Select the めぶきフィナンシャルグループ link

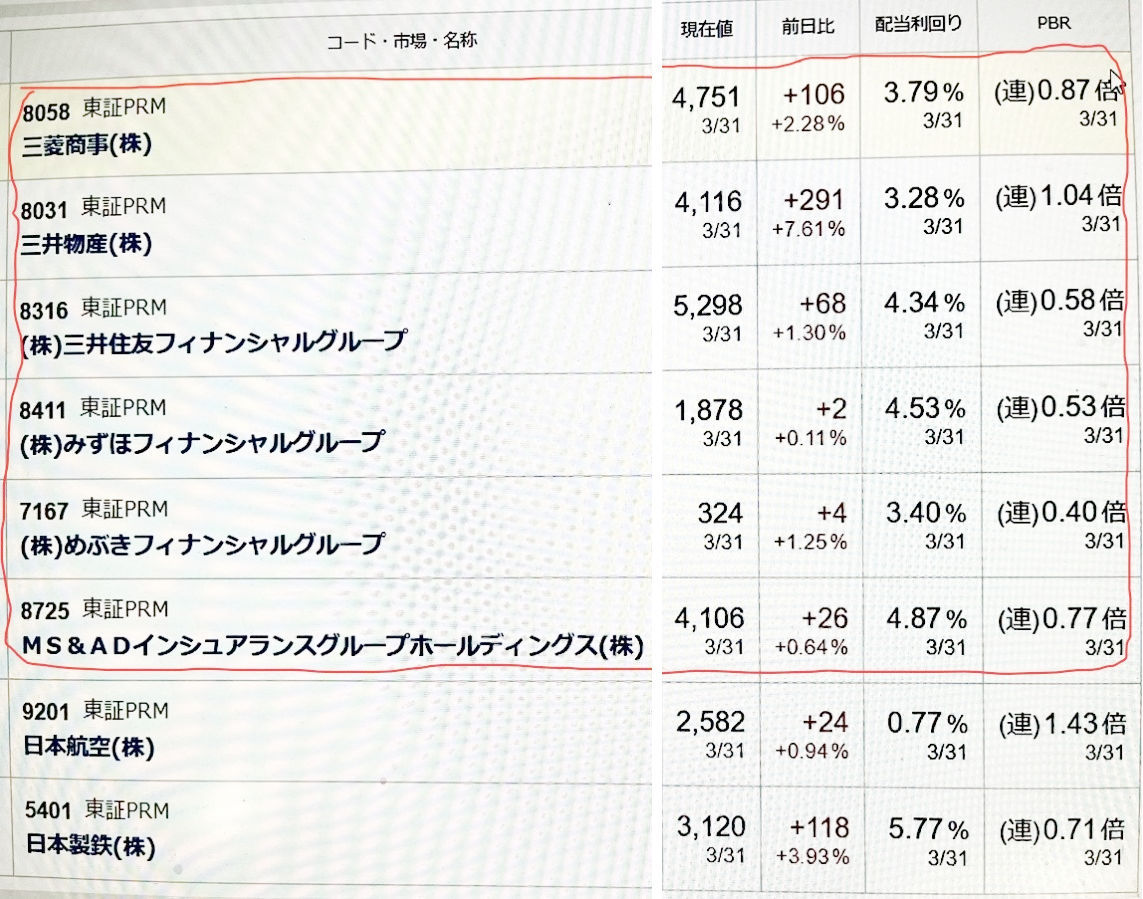click(202, 544)
